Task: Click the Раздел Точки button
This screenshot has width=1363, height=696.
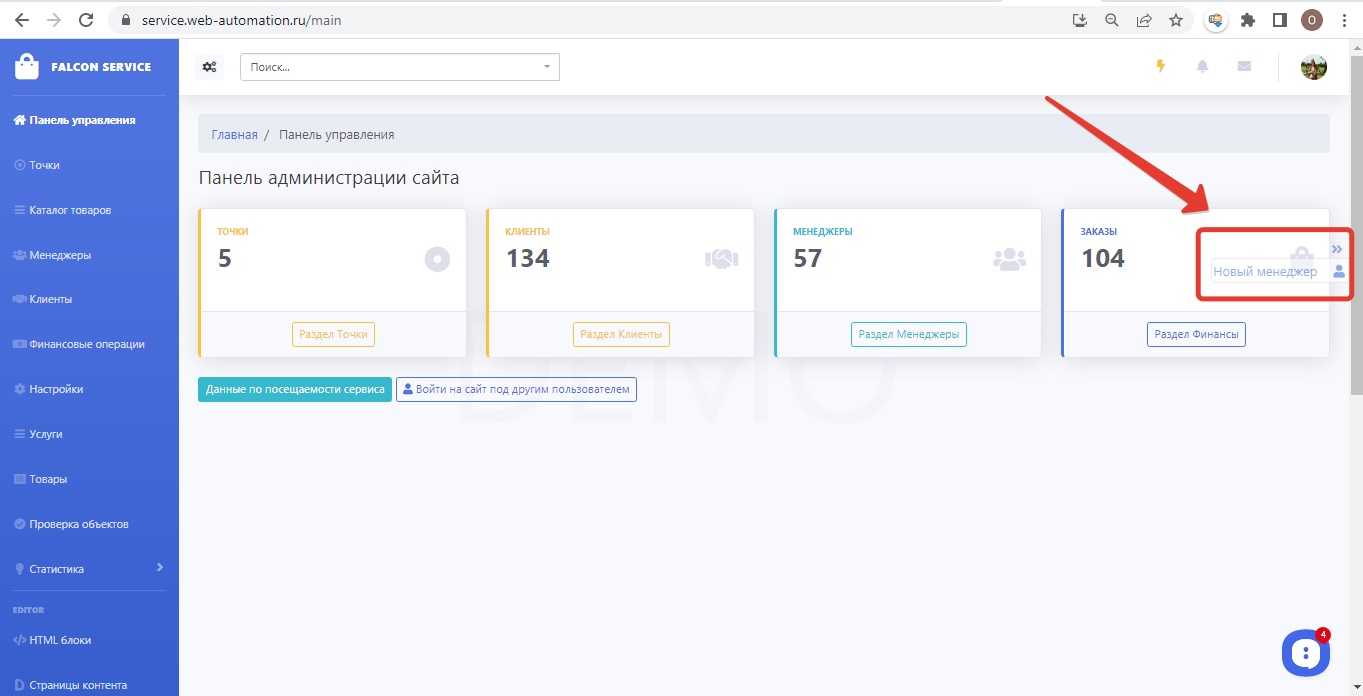Action: [x=333, y=334]
